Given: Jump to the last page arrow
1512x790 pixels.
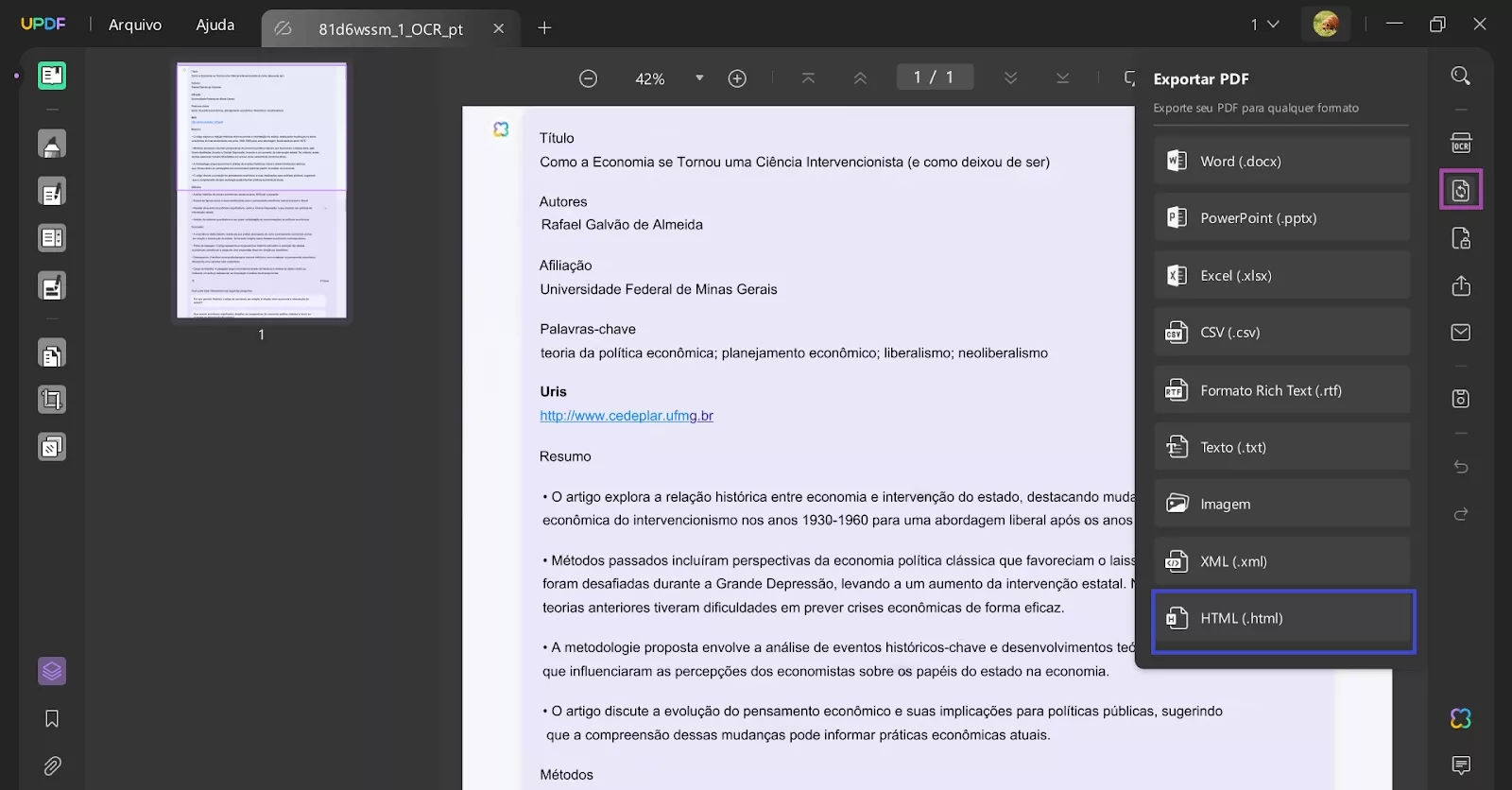Looking at the screenshot, I should (1063, 78).
